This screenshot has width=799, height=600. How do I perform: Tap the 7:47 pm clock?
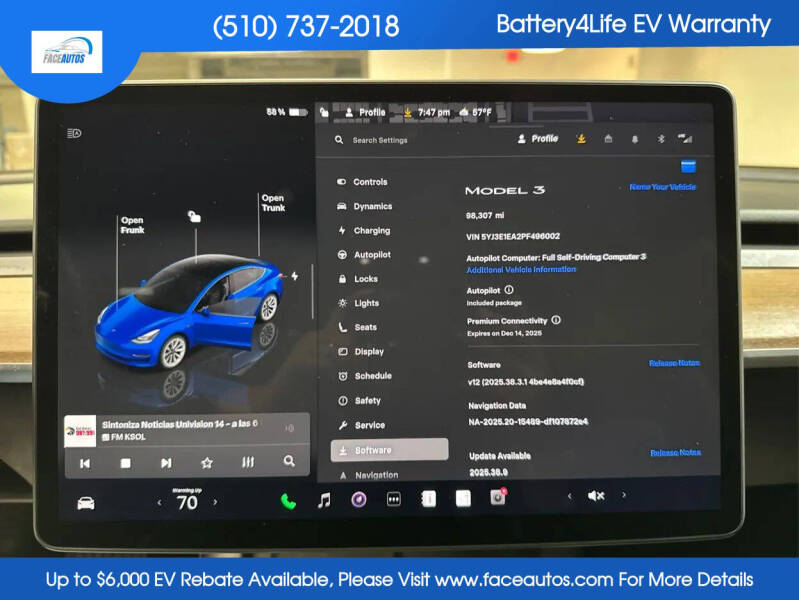[x=434, y=112]
